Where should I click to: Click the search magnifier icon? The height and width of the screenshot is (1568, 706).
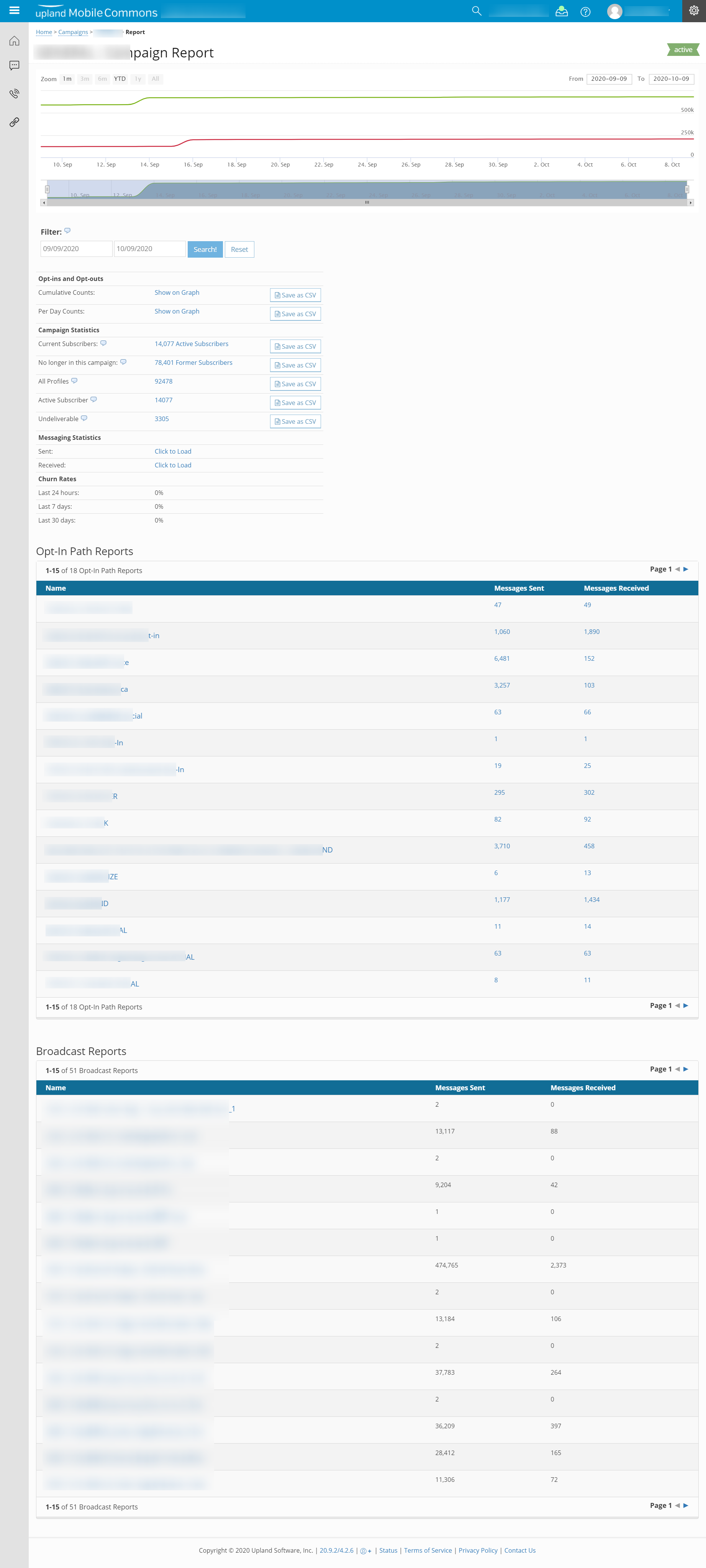(x=477, y=11)
